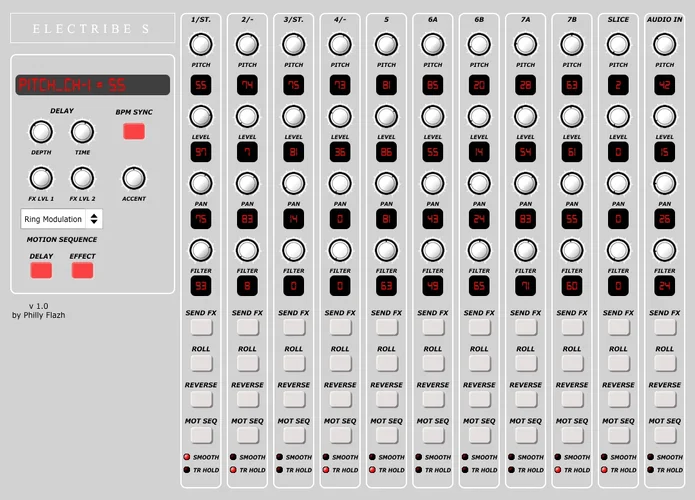Enable MOT SEQ on channel 4/-
The height and width of the screenshot is (500, 695).
(x=340, y=436)
